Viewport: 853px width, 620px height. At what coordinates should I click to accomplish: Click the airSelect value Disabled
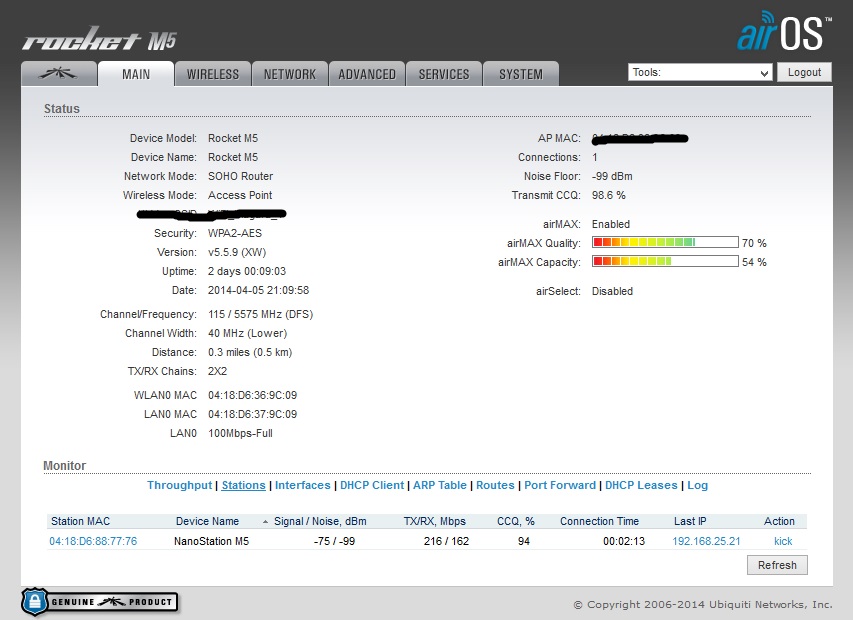click(x=613, y=291)
